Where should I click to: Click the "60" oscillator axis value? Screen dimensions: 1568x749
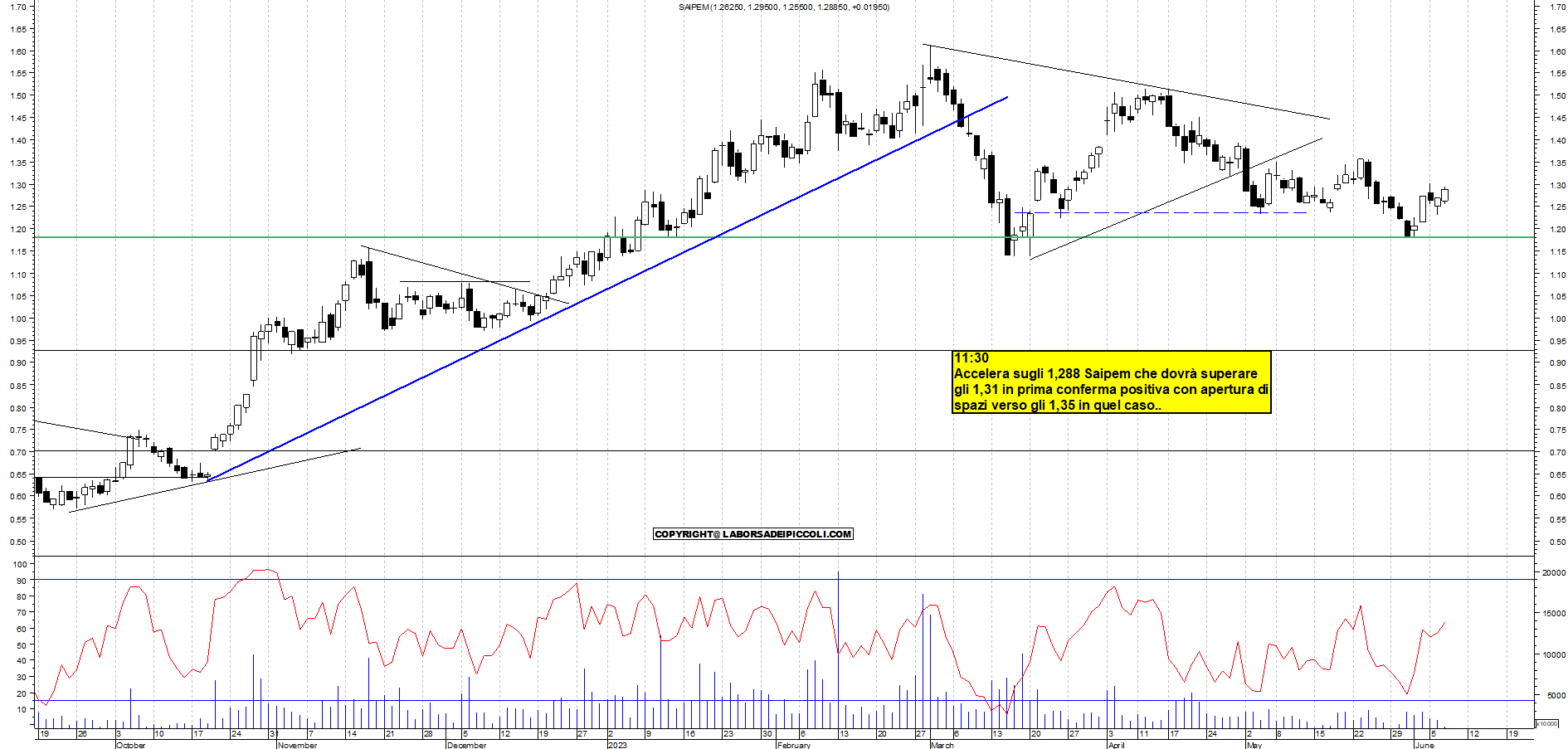(x=22, y=629)
